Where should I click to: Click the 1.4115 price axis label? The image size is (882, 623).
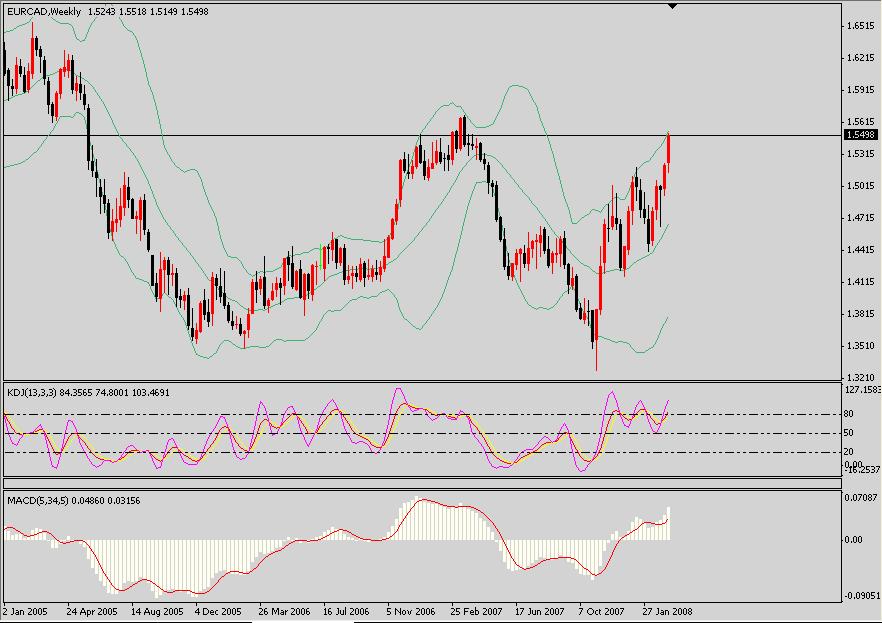point(861,282)
